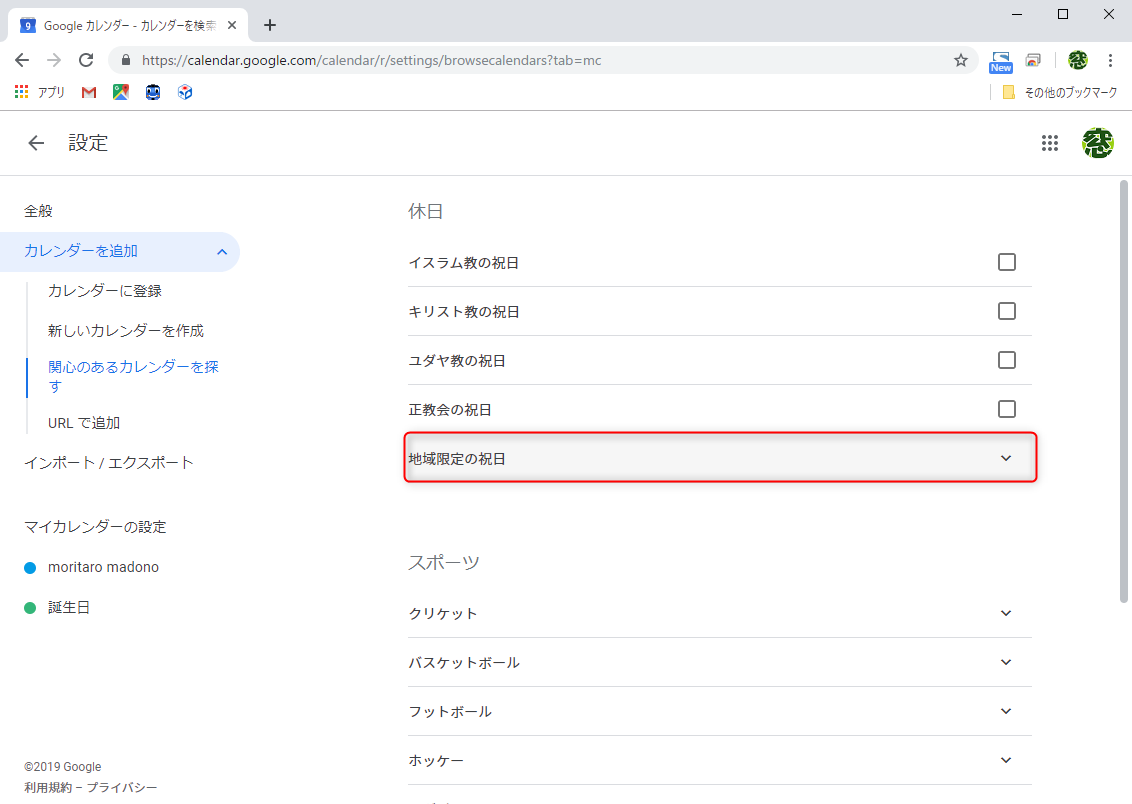The image size is (1132, 804).
Task: Click the blue color dot for moritaro madono
Action: tap(30, 568)
